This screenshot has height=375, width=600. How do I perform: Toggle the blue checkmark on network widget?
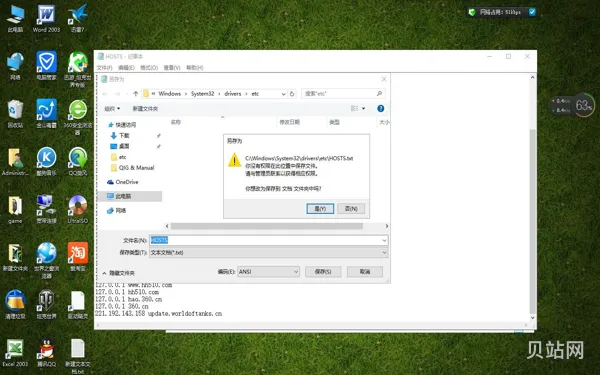(532, 12)
